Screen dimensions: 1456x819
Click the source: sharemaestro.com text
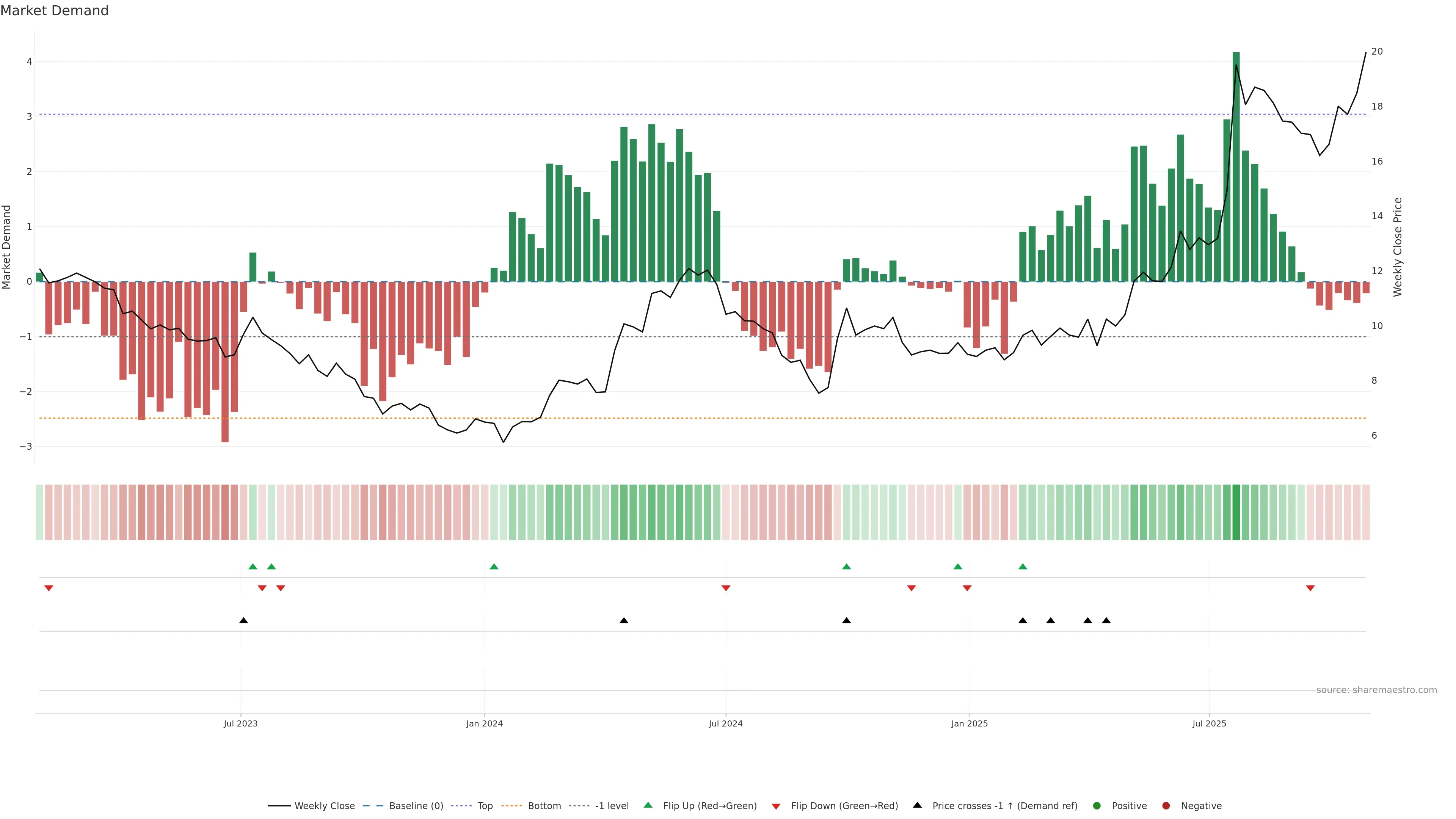(x=1376, y=690)
